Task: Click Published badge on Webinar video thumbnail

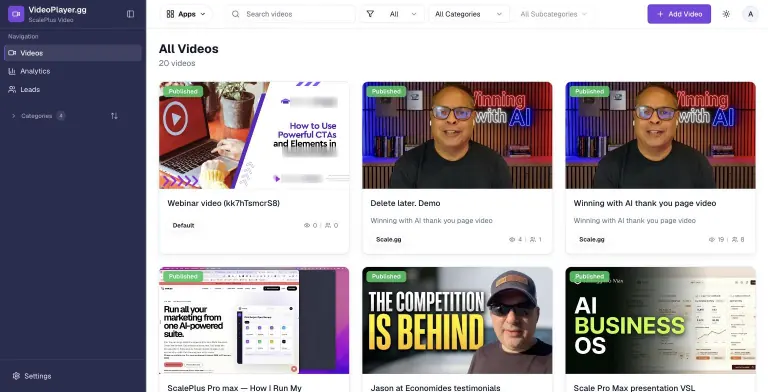Action: [183, 91]
